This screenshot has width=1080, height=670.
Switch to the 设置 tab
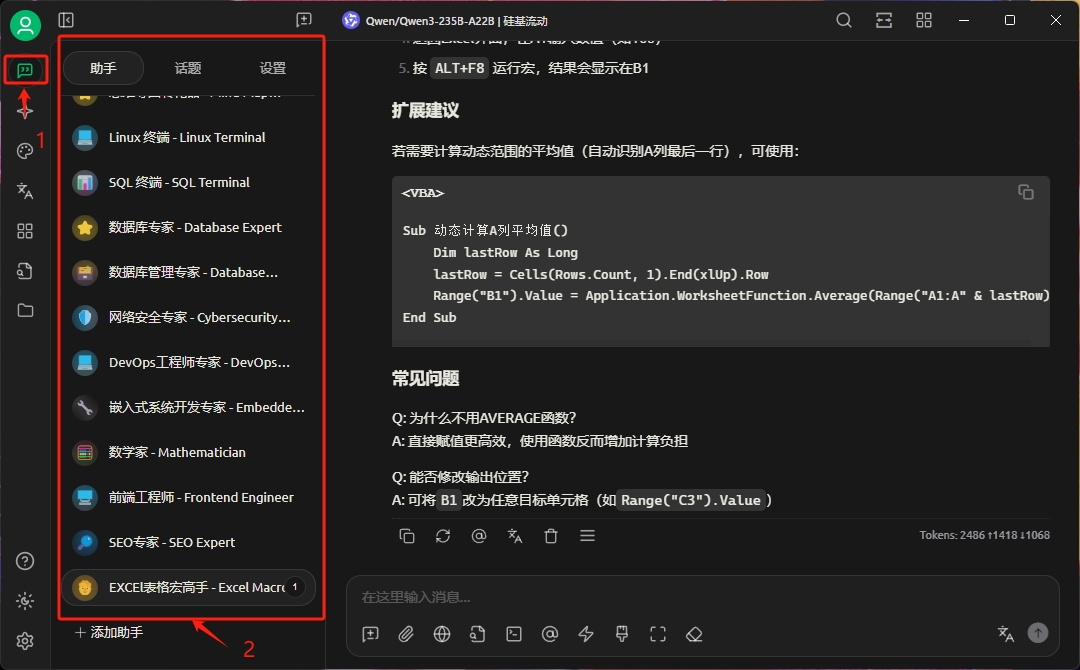(273, 68)
